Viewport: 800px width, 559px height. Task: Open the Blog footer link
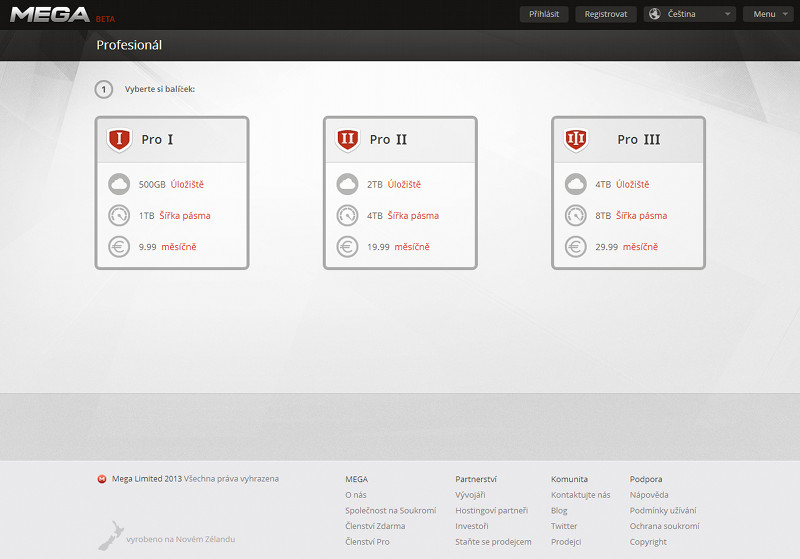pos(559,511)
